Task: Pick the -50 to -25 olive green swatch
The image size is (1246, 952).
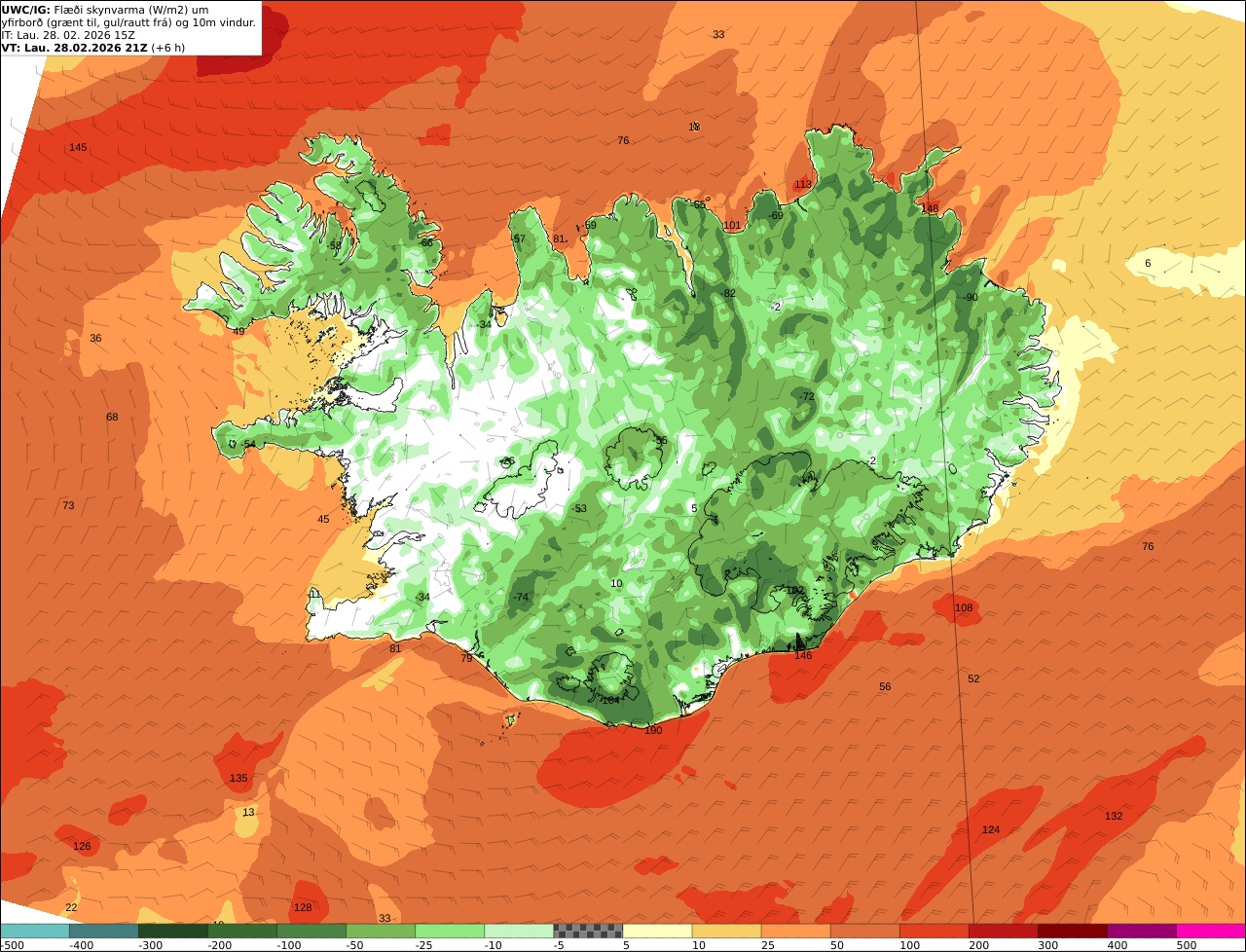Action: [381, 931]
